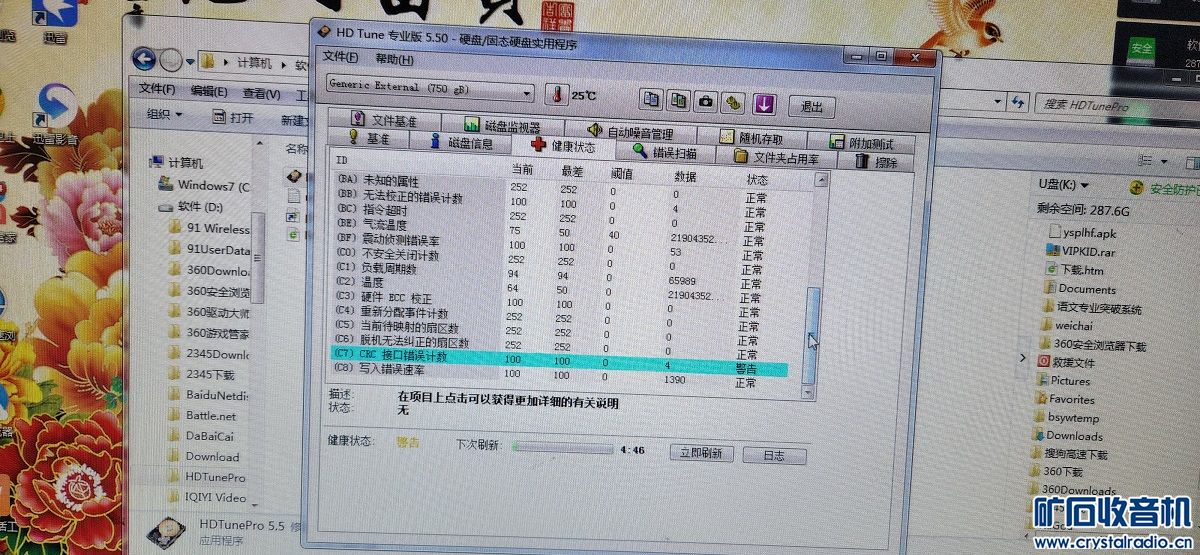This screenshot has width=1200, height=555.
Task: Open the Generic External drive dropdown
Action: click(432, 90)
